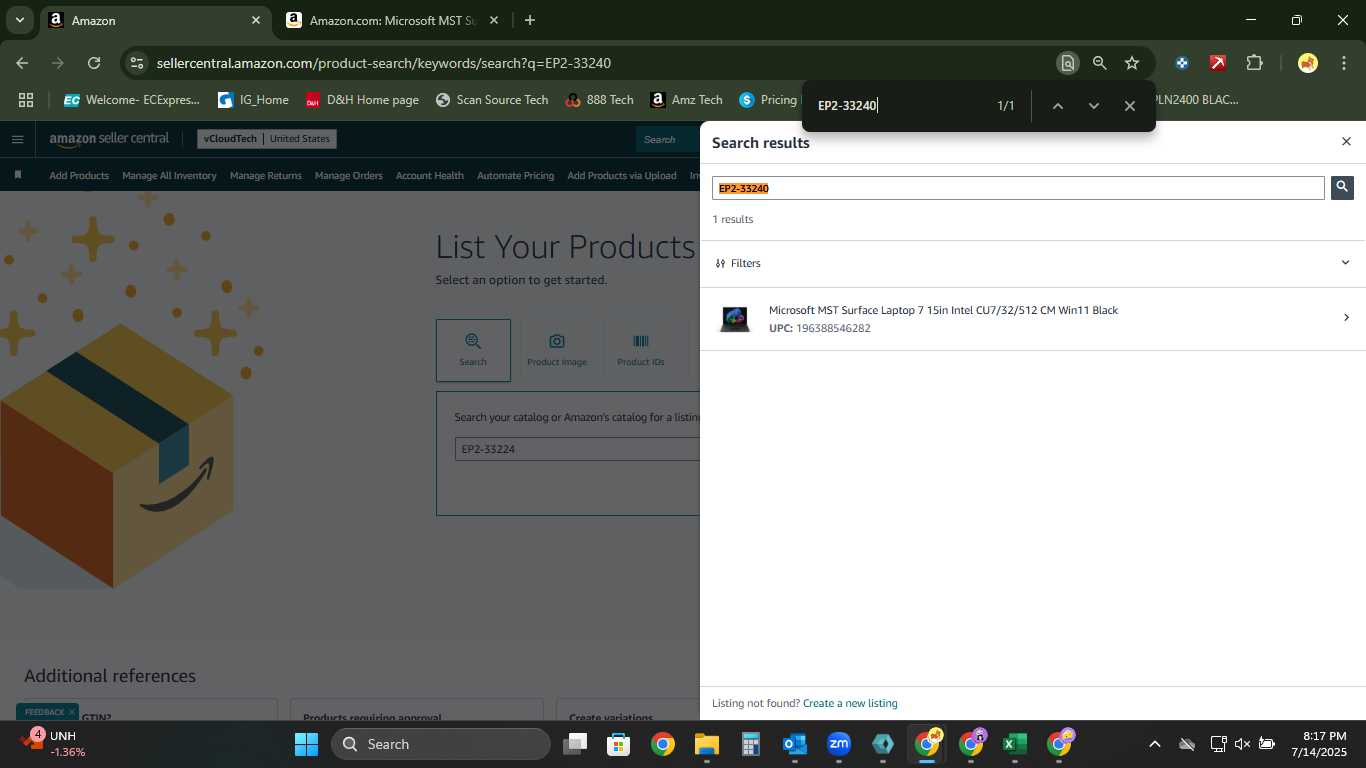Open Manage All Inventory menu item
The width and height of the screenshot is (1366, 768).
(169, 175)
